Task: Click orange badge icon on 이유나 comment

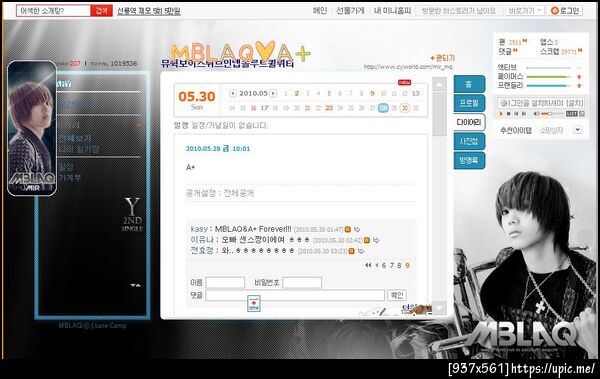Action: click(x=367, y=240)
